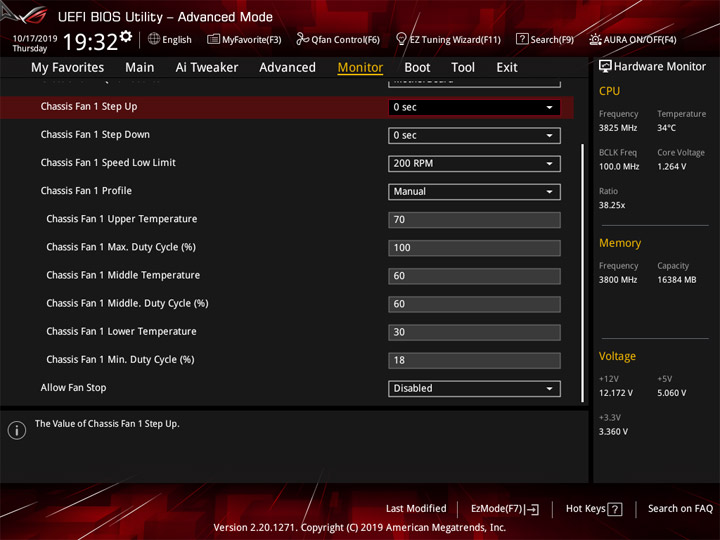
Task: Click Last Modified
Action: tap(416, 509)
